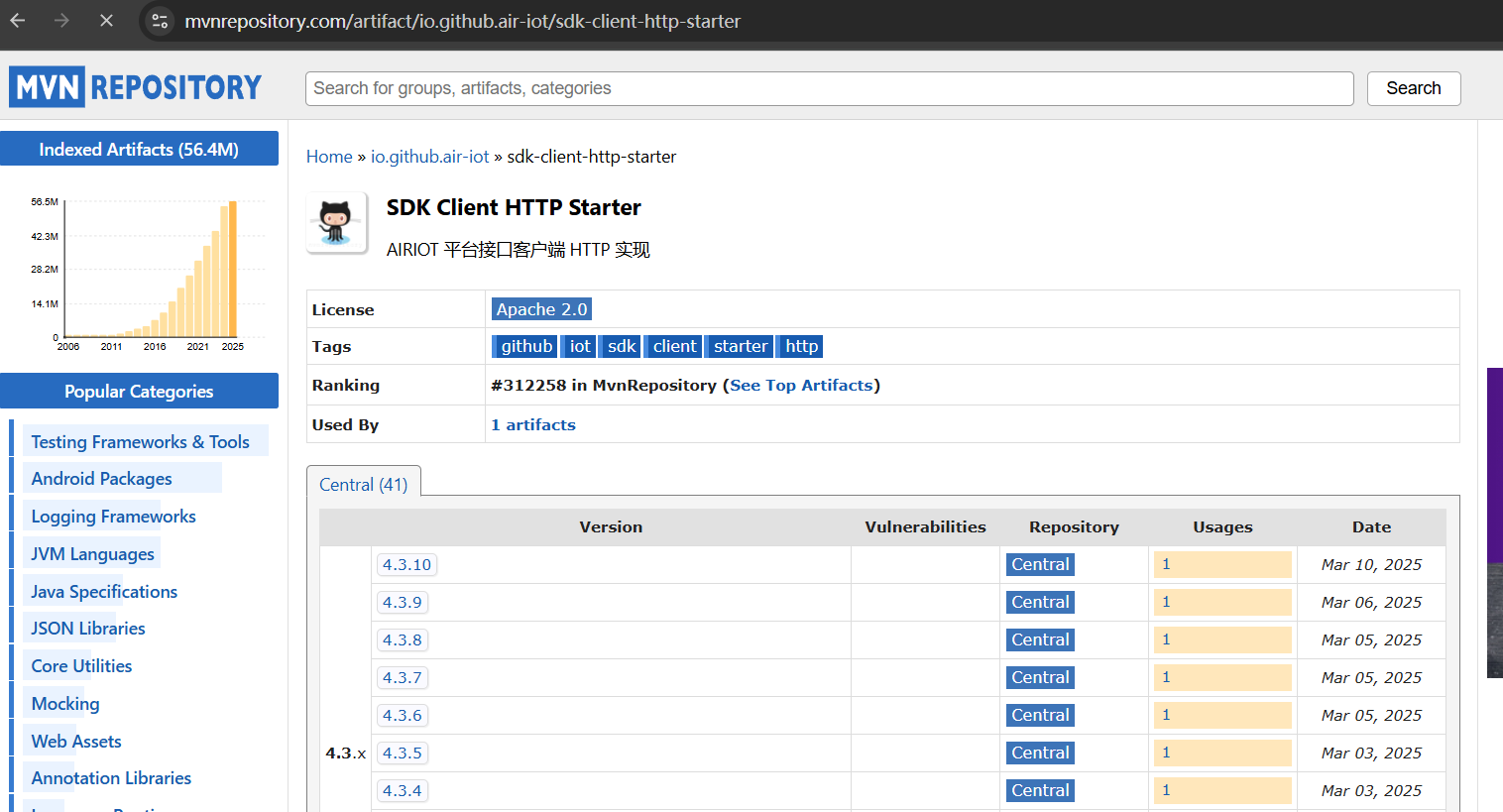The height and width of the screenshot is (812, 1503).
Task: Open JSON Libraries category
Action: coord(87,629)
